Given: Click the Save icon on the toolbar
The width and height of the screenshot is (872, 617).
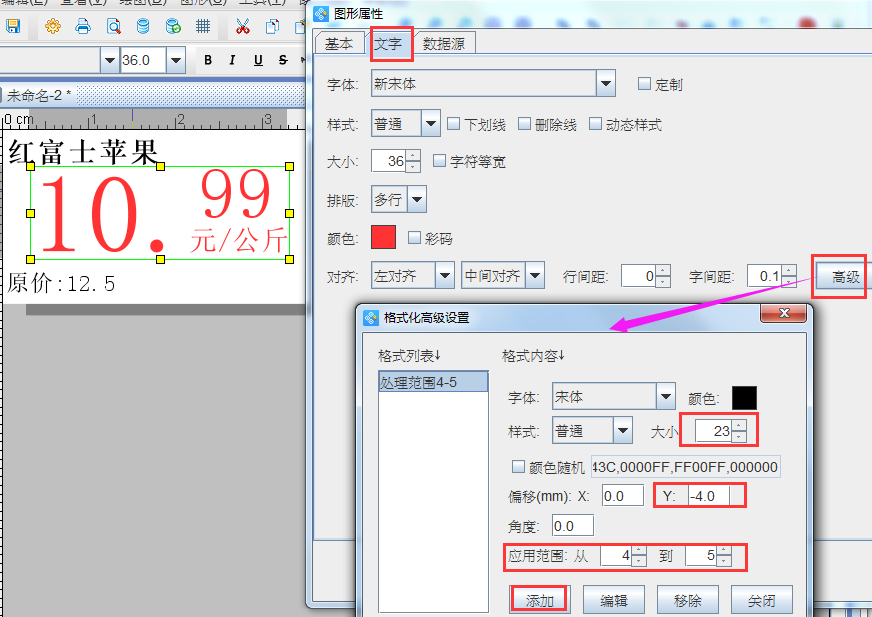Looking at the screenshot, I should [13, 27].
